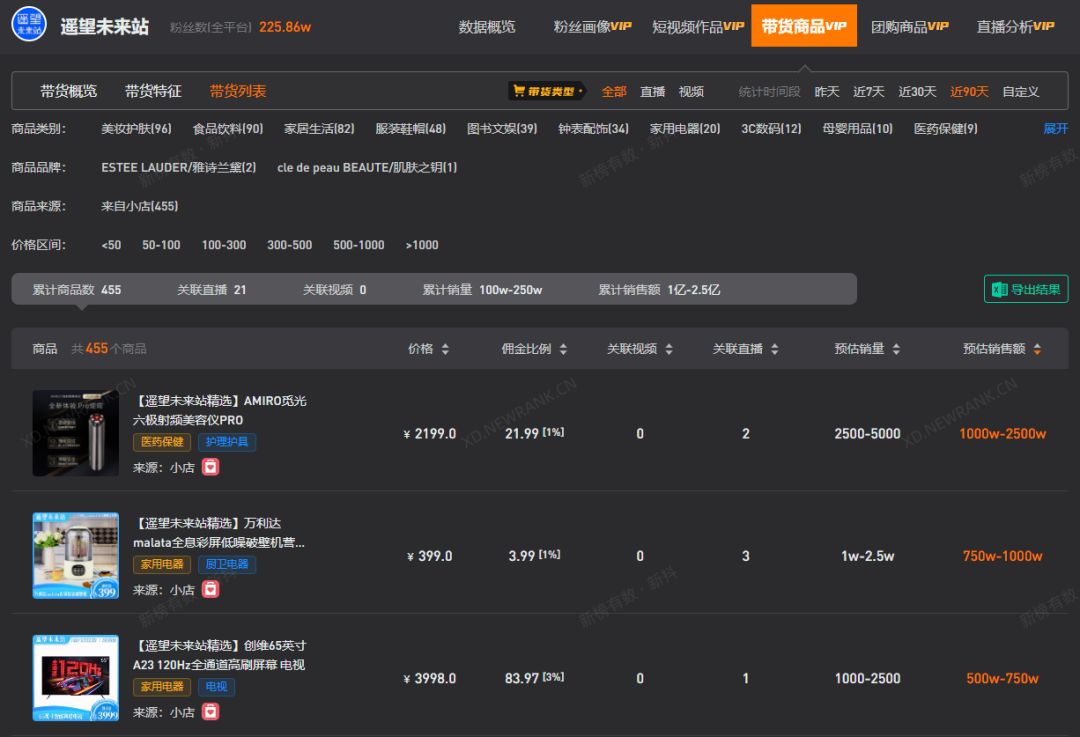Image resolution: width=1080 pixels, height=737 pixels.
Task: Choose 自定义 time range
Action: click(x=1021, y=92)
